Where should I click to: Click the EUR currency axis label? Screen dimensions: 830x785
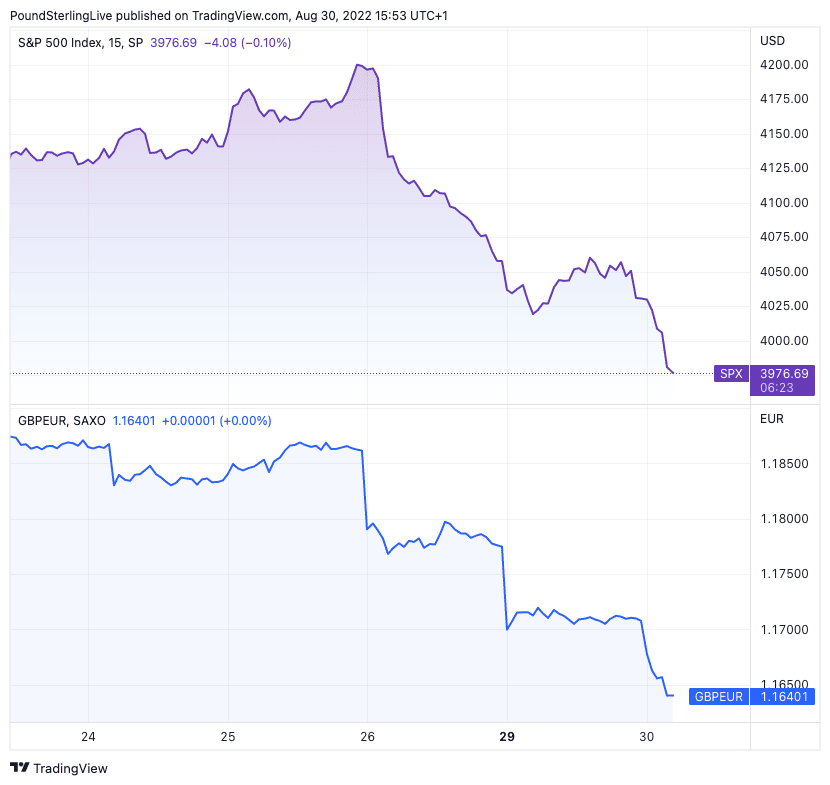(x=772, y=420)
